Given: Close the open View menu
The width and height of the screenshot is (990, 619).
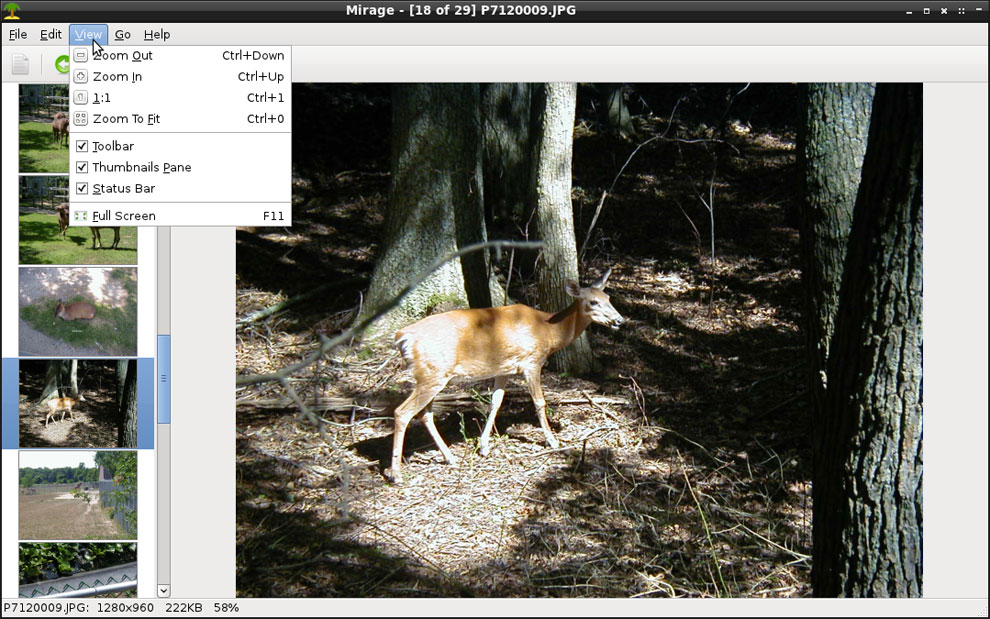Looking at the screenshot, I should [x=88, y=35].
